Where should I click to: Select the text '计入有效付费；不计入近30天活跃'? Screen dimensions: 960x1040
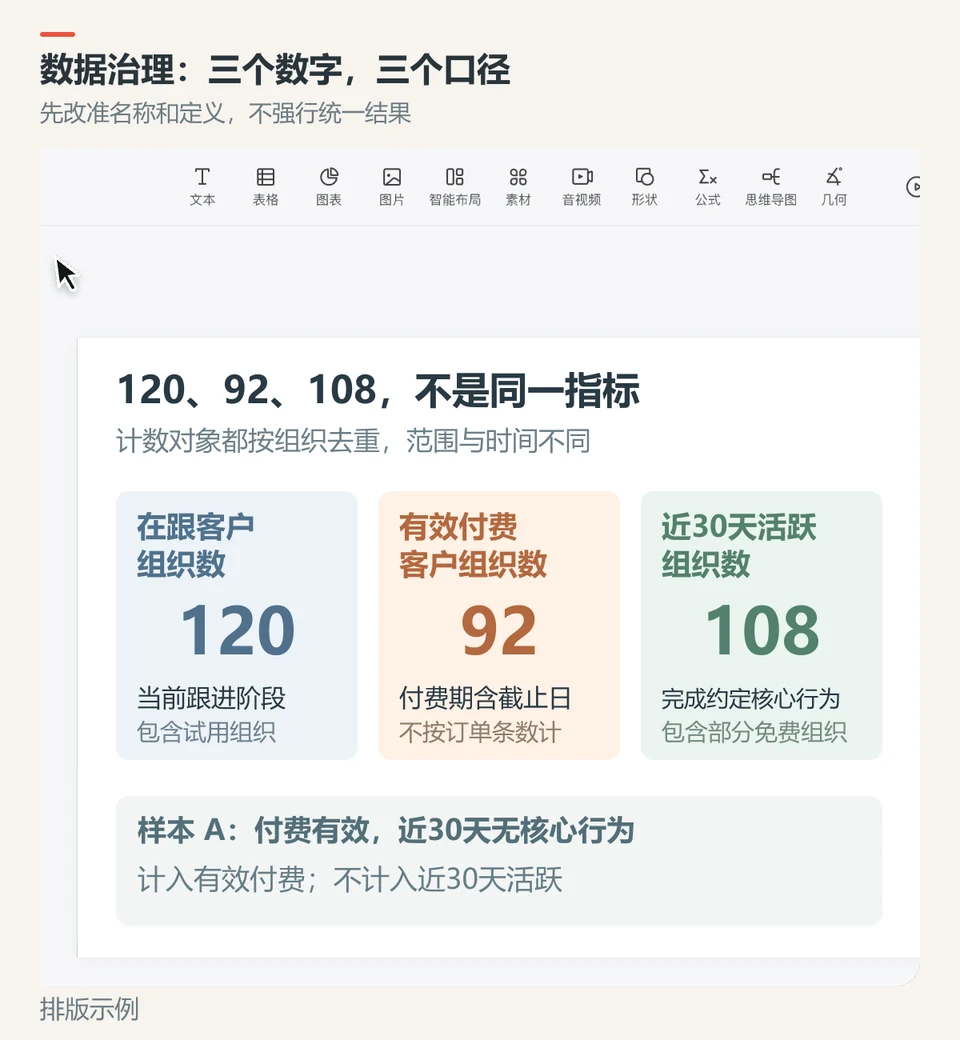pos(350,879)
